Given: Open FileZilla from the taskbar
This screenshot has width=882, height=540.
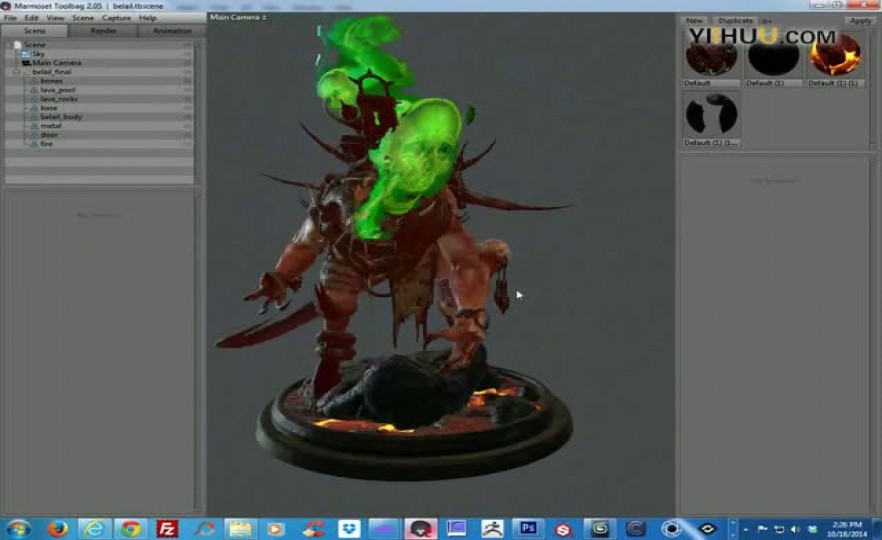Looking at the screenshot, I should coord(167,529).
